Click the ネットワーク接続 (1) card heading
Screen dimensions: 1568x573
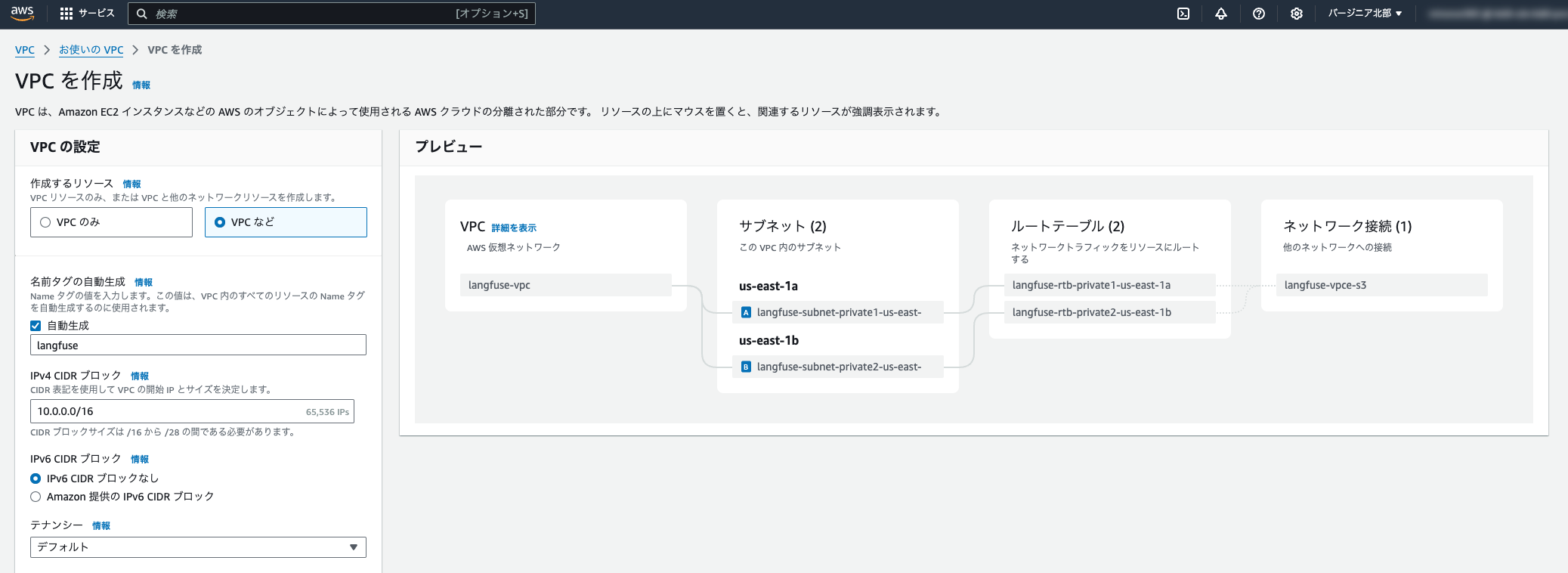[1347, 226]
